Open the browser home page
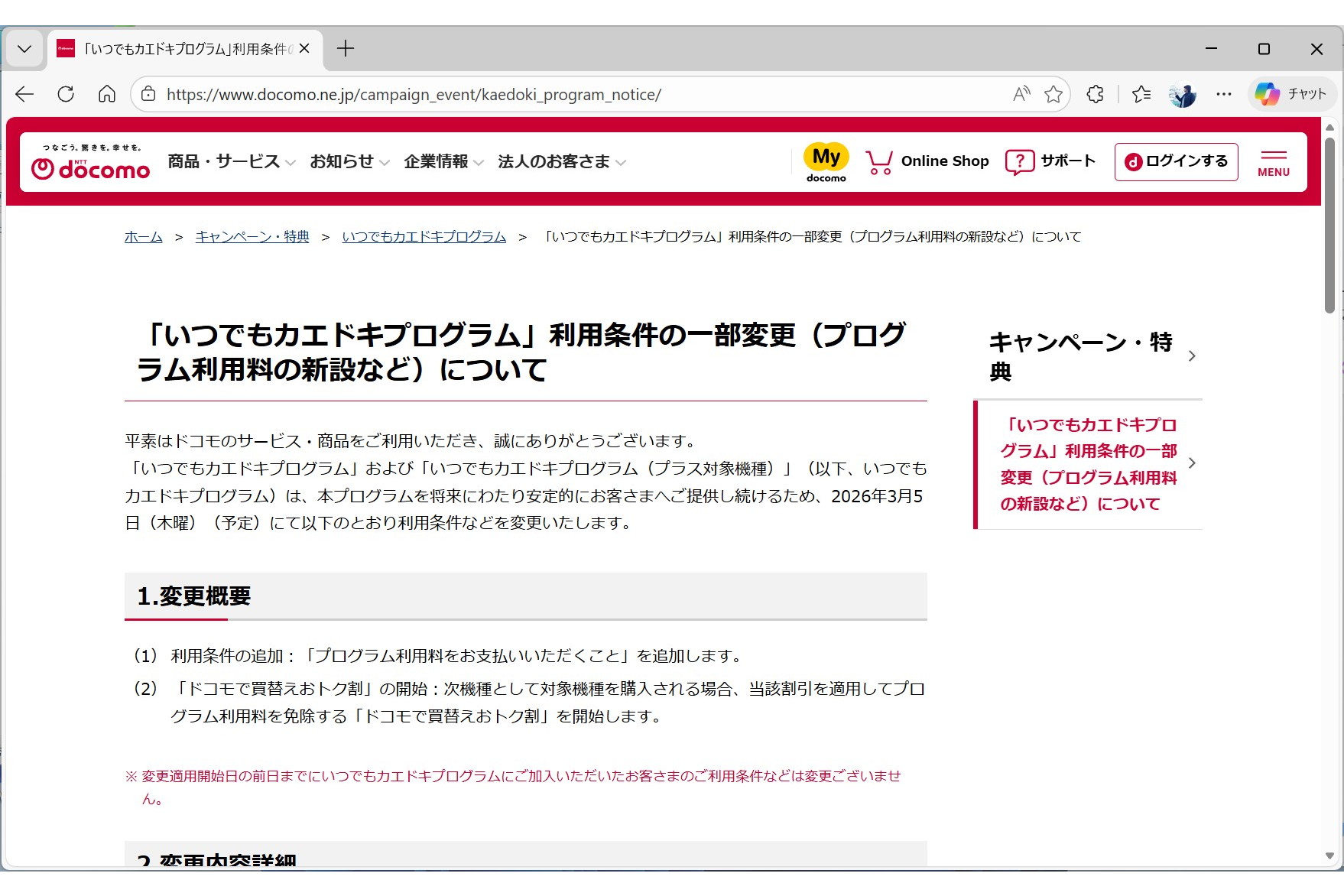This screenshot has width=1344, height=896. pyautogui.click(x=107, y=94)
